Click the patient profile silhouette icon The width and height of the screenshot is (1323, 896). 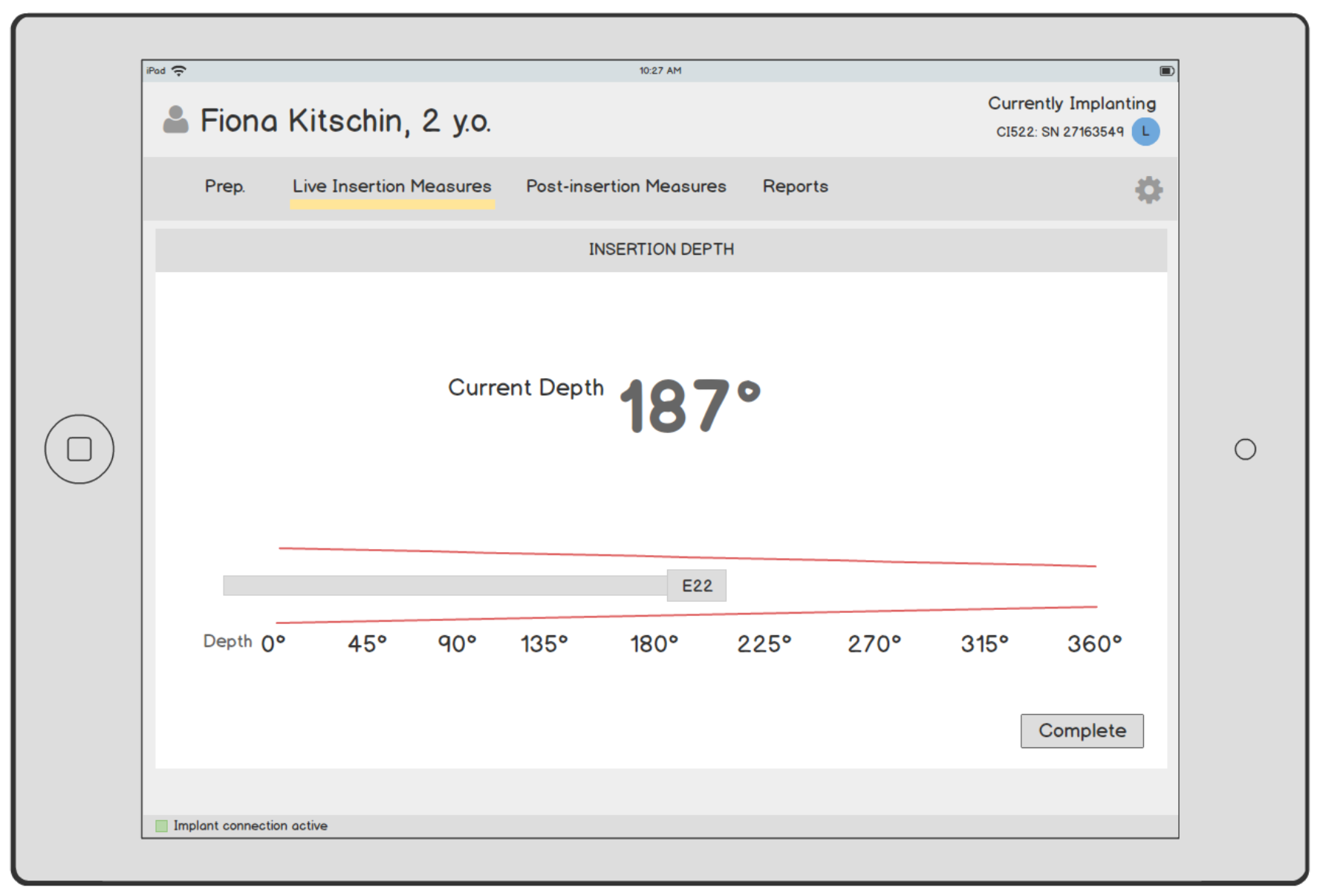pos(175,120)
